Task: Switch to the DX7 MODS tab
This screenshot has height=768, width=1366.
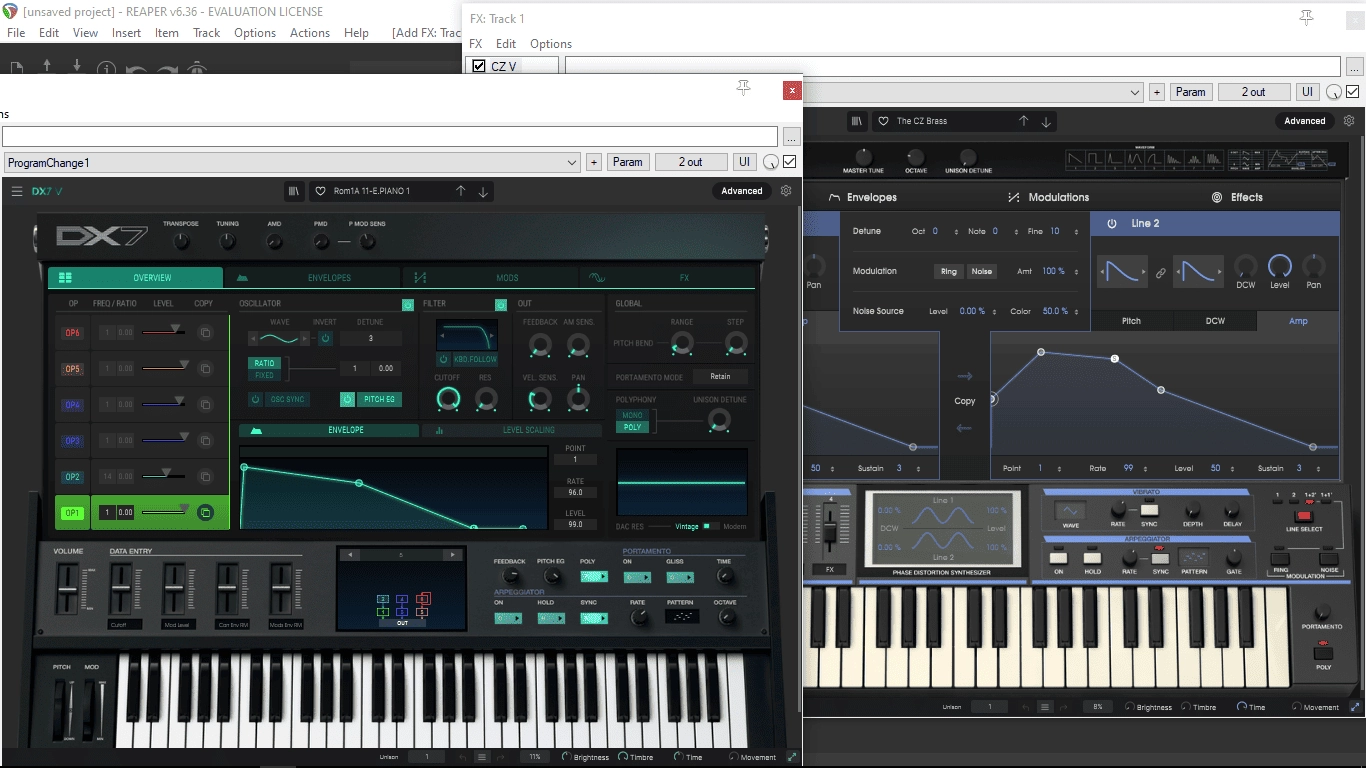Action: [491, 278]
